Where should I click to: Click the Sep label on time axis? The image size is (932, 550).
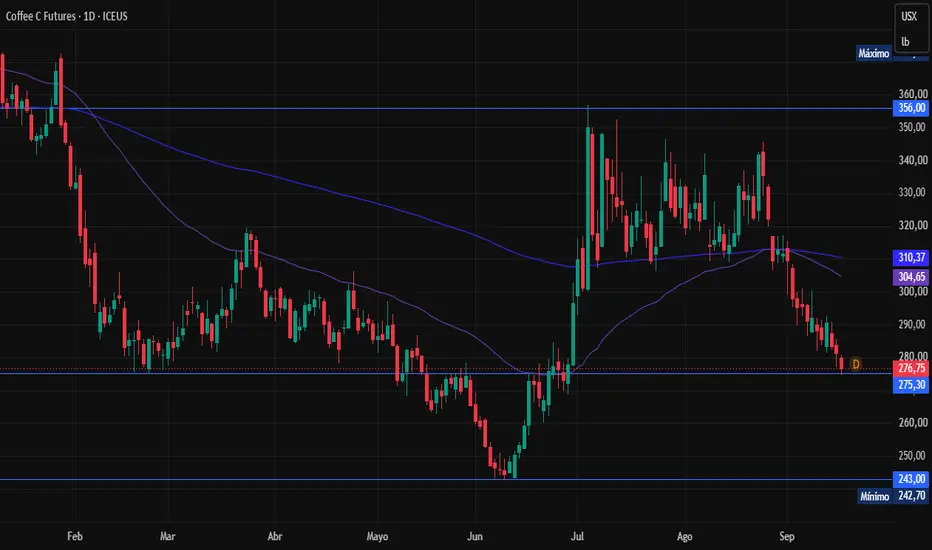pyautogui.click(x=786, y=536)
